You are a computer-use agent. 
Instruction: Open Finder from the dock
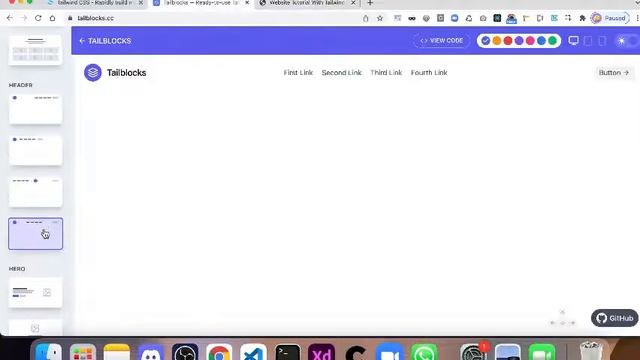pos(48,352)
